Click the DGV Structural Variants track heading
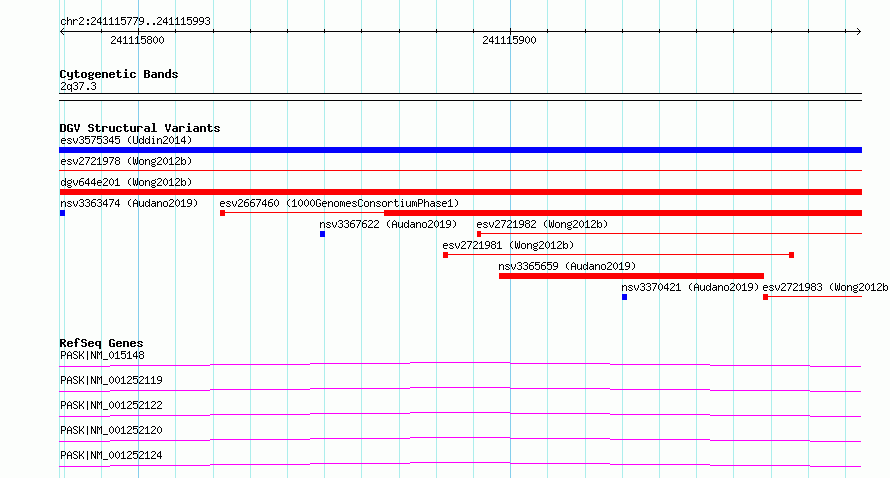The height and width of the screenshot is (478, 890). [140, 128]
